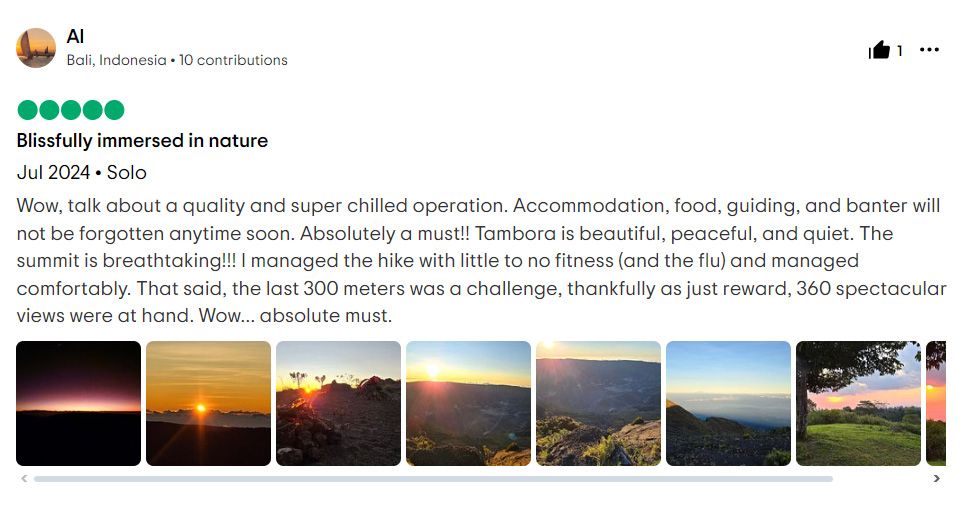Image resolution: width=975 pixels, height=507 pixels.
Task: Open the sunrise over crater rim photo
Action: click(468, 403)
